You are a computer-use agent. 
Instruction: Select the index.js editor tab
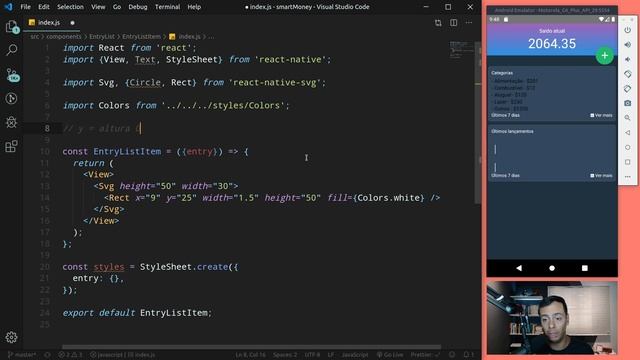(x=52, y=23)
